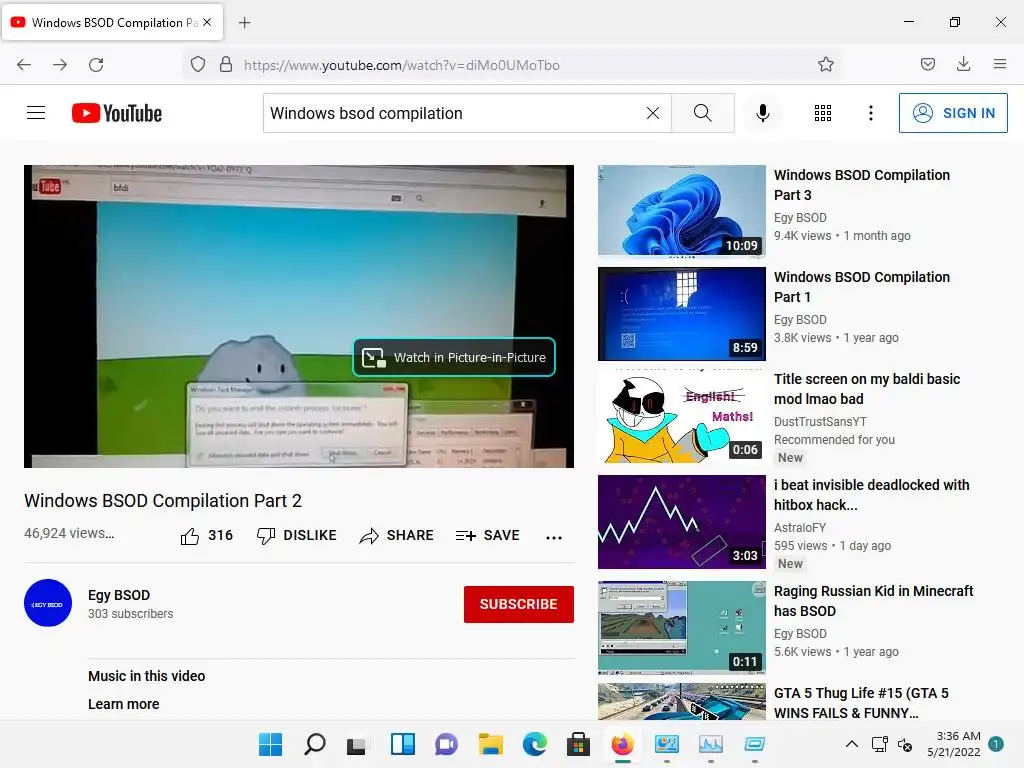Screen dimensions: 1024x768
Task: Go back with the browser back arrow
Action: (x=24, y=65)
